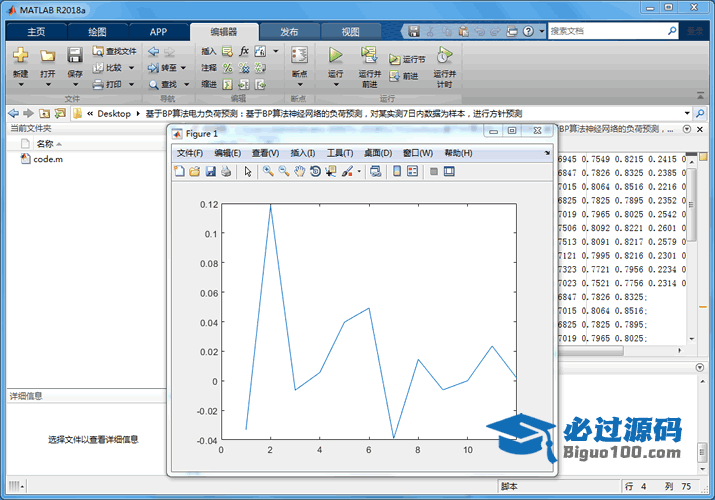Expand the Save (保存) dropdown arrow
Image resolution: width=715 pixels, height=500 pixels.
(x=75, y=85)
